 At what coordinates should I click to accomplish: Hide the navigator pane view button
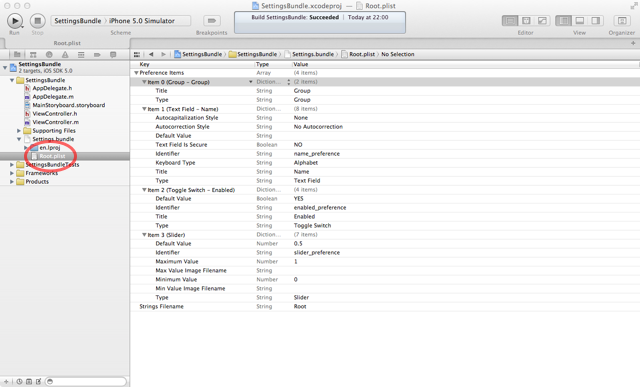click(564, 20)
